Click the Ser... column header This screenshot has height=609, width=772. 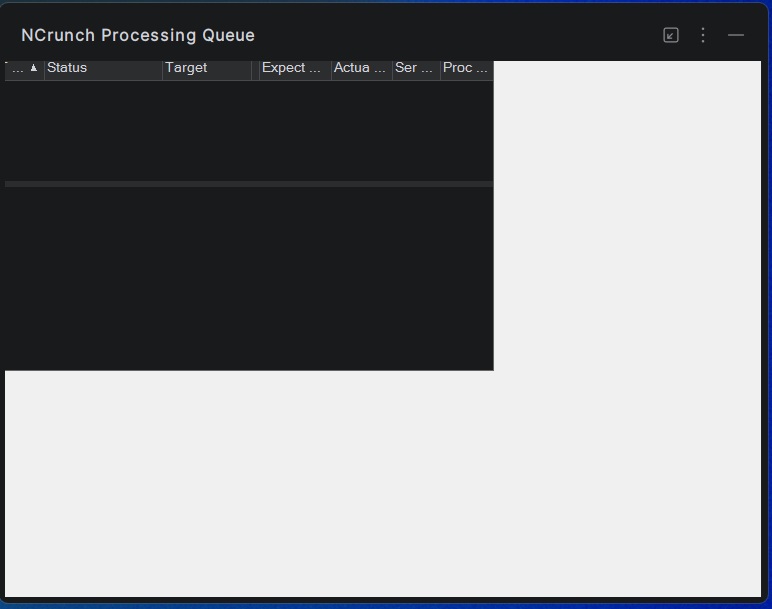click(417, 68)
